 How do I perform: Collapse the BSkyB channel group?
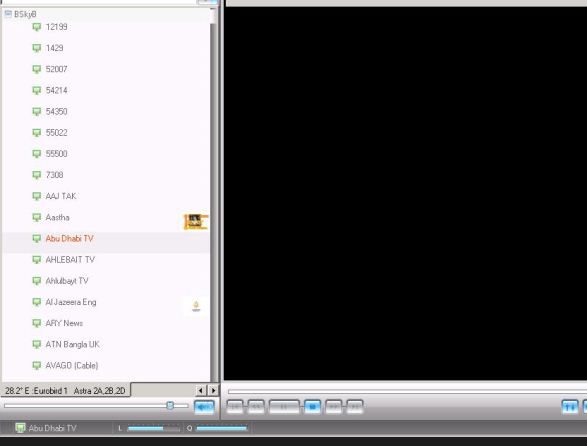point(8,14)
